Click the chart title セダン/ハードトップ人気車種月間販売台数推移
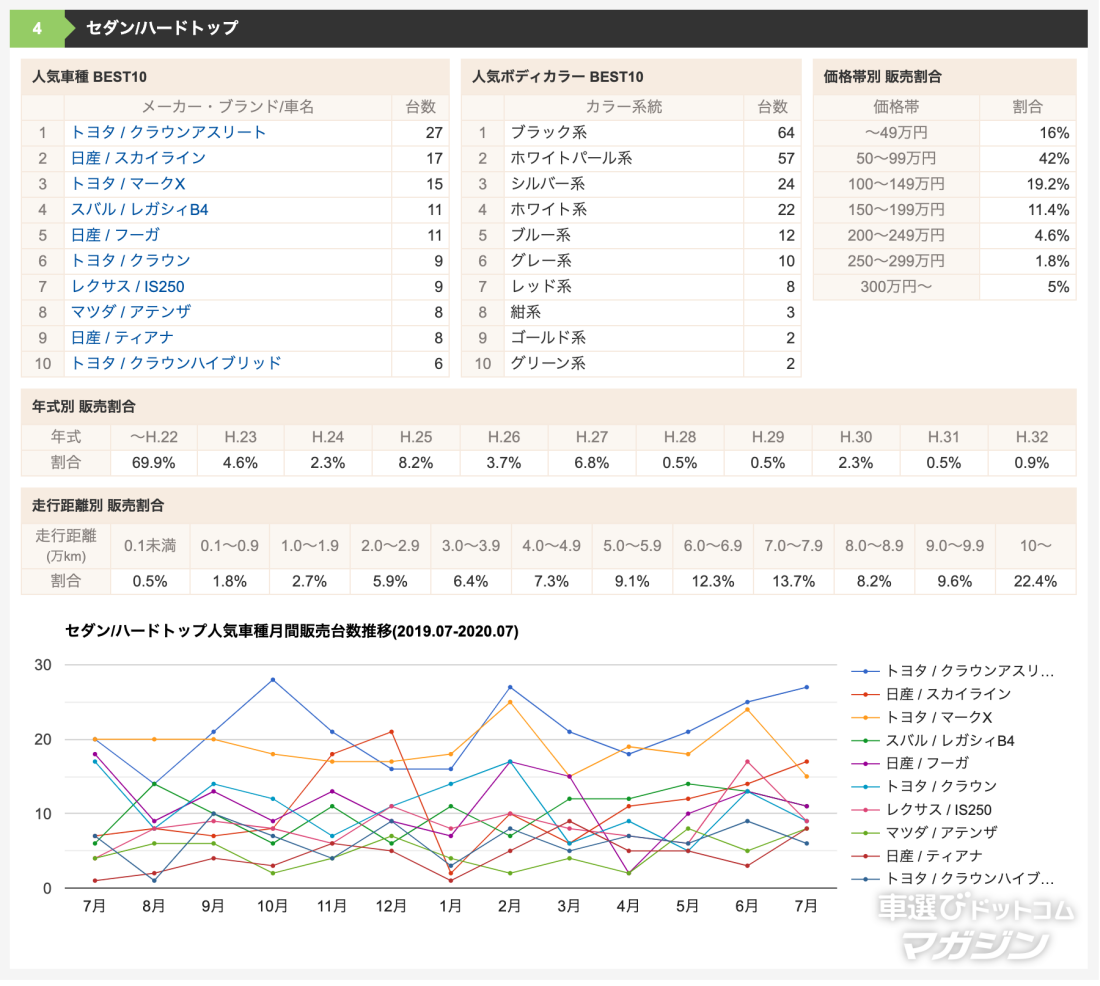The image size is (1100, 986). (x=292, y=631)
